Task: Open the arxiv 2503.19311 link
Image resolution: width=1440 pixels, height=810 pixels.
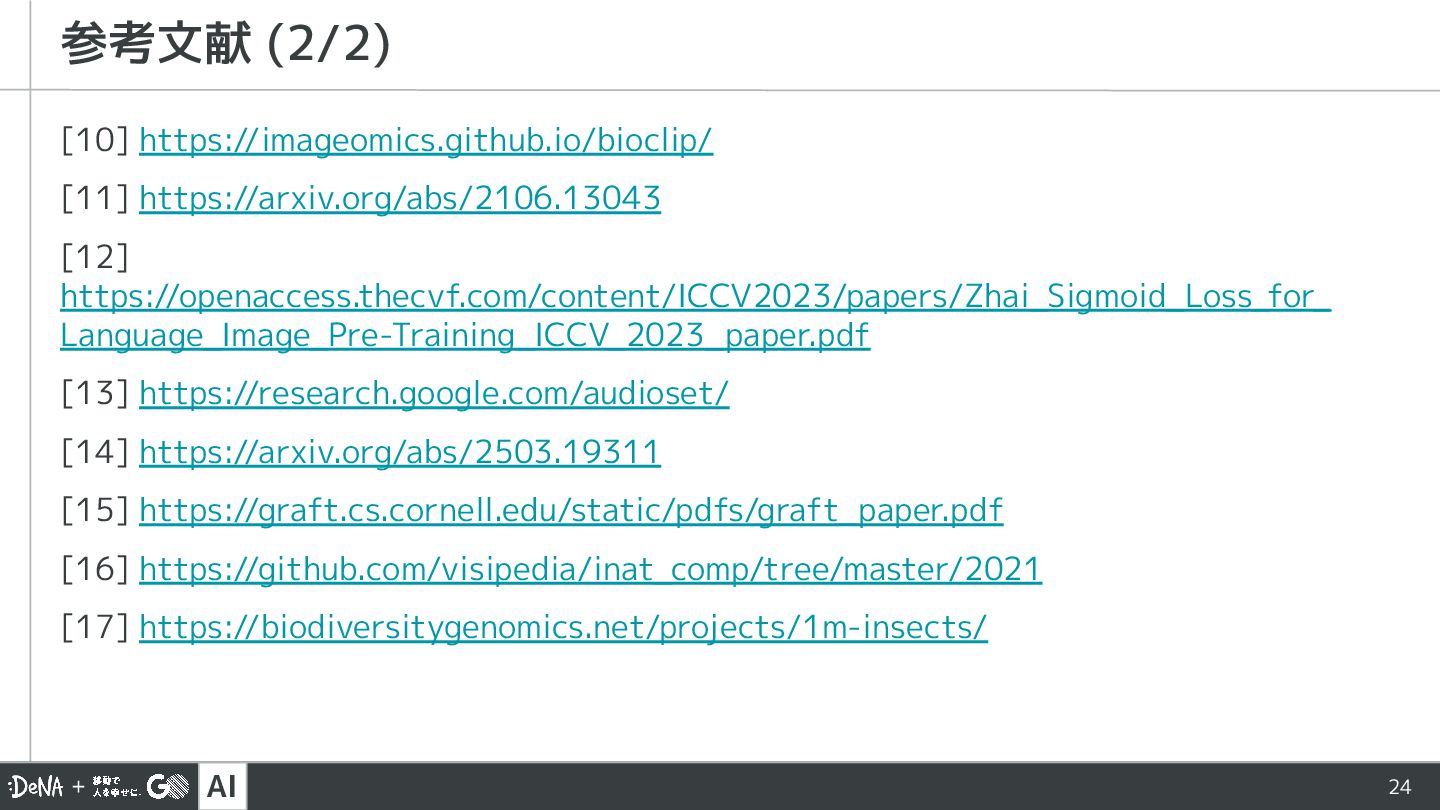Action: (400, 452)
